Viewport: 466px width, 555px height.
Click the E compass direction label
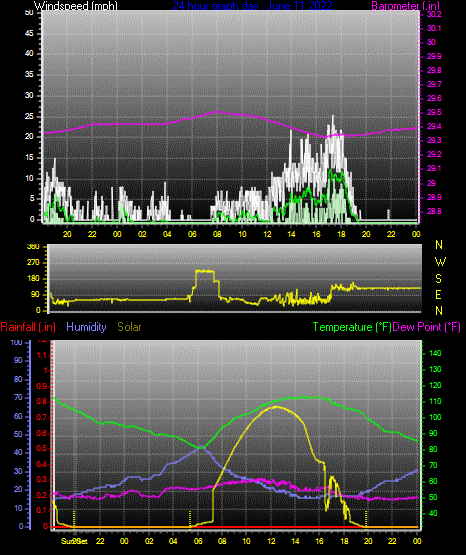coord(438,294)
